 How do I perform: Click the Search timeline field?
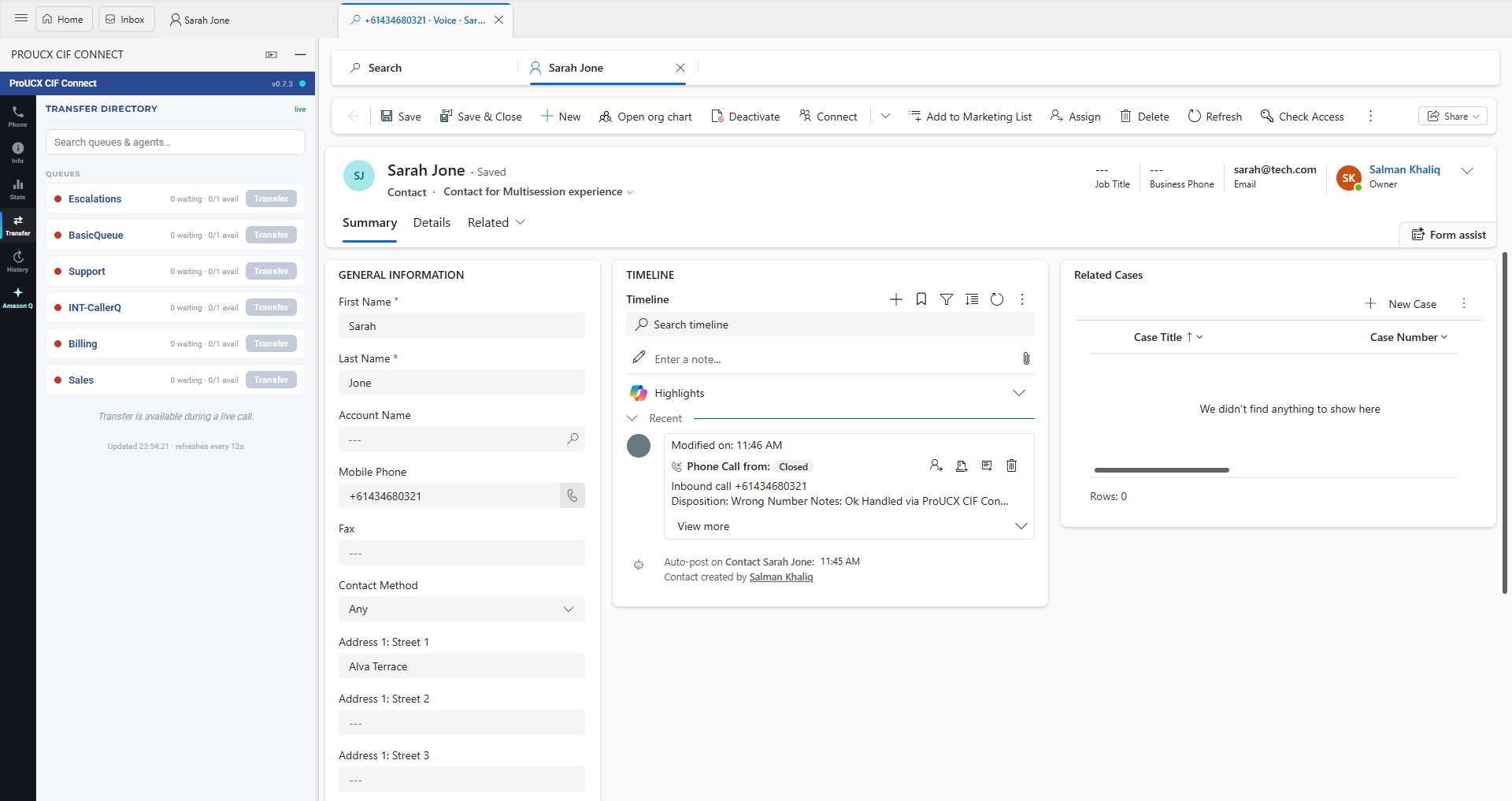[830, 324]
